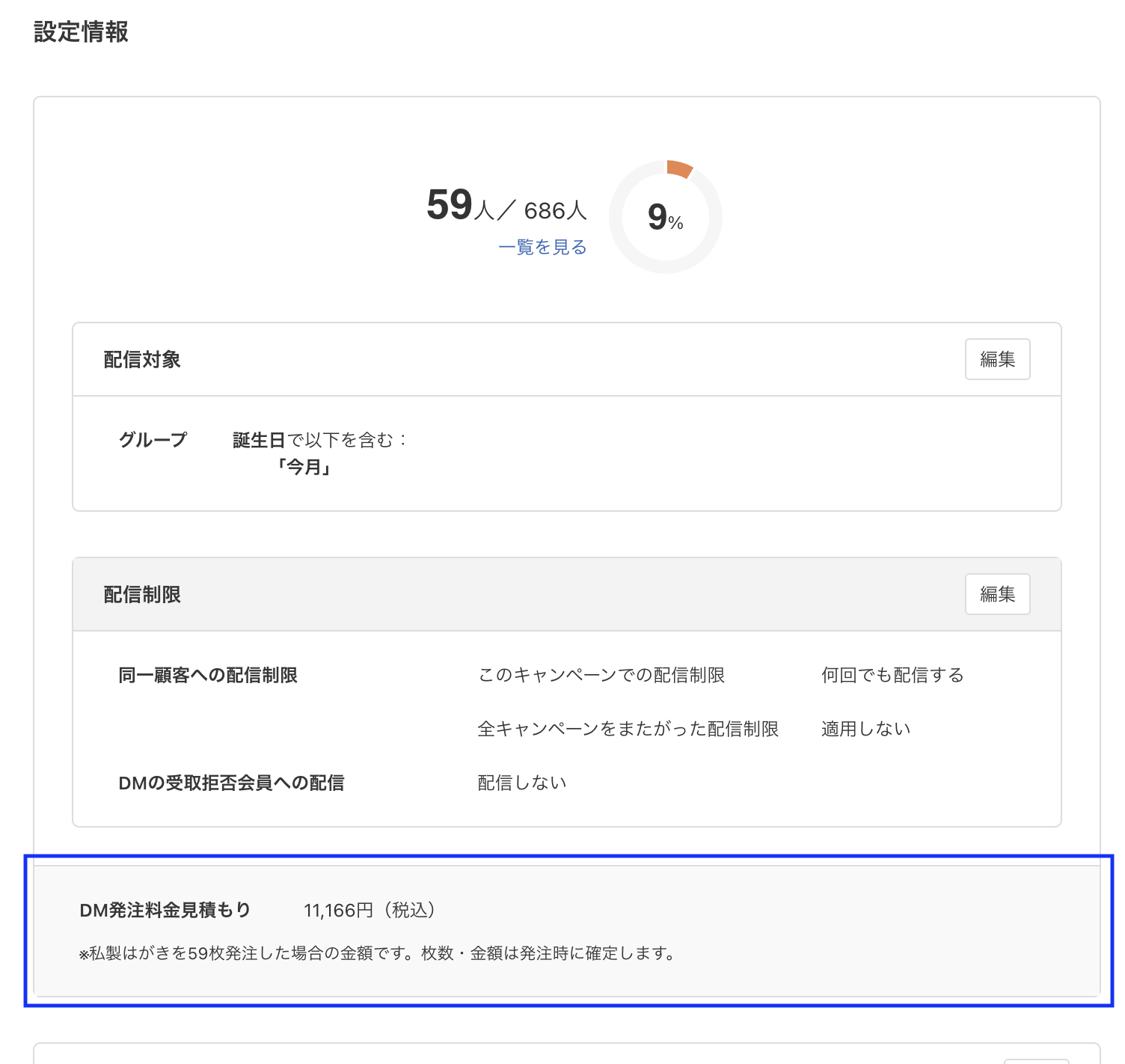Click 何回でも配信する setting value
Screen dimensions: 1125x1064
[892, 674]
